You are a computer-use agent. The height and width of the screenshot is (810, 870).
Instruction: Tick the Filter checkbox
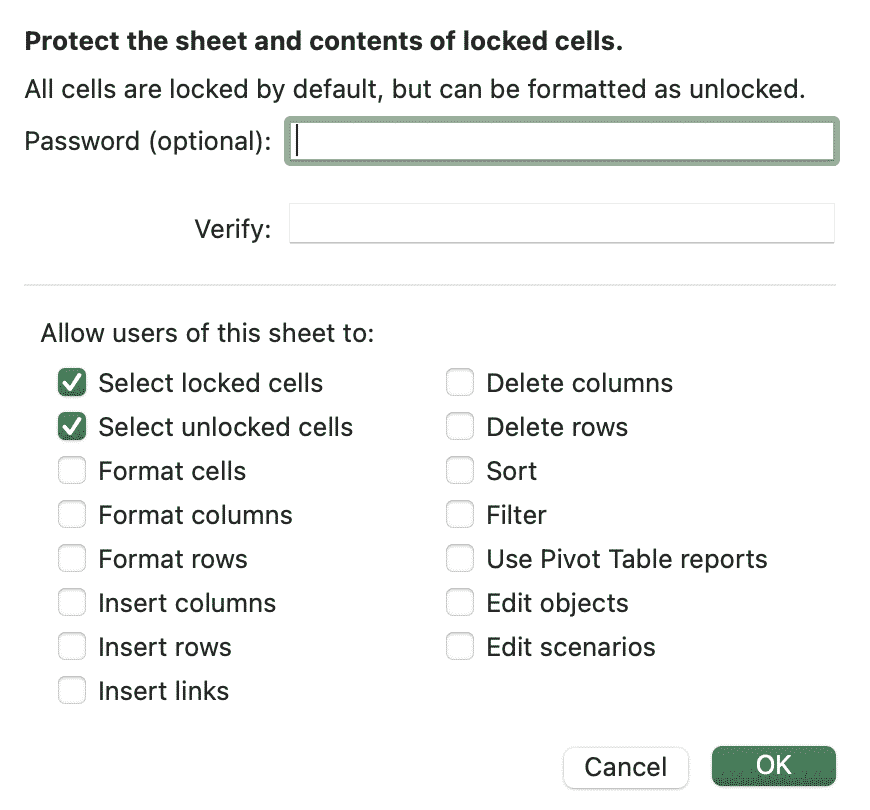[460, 515]
